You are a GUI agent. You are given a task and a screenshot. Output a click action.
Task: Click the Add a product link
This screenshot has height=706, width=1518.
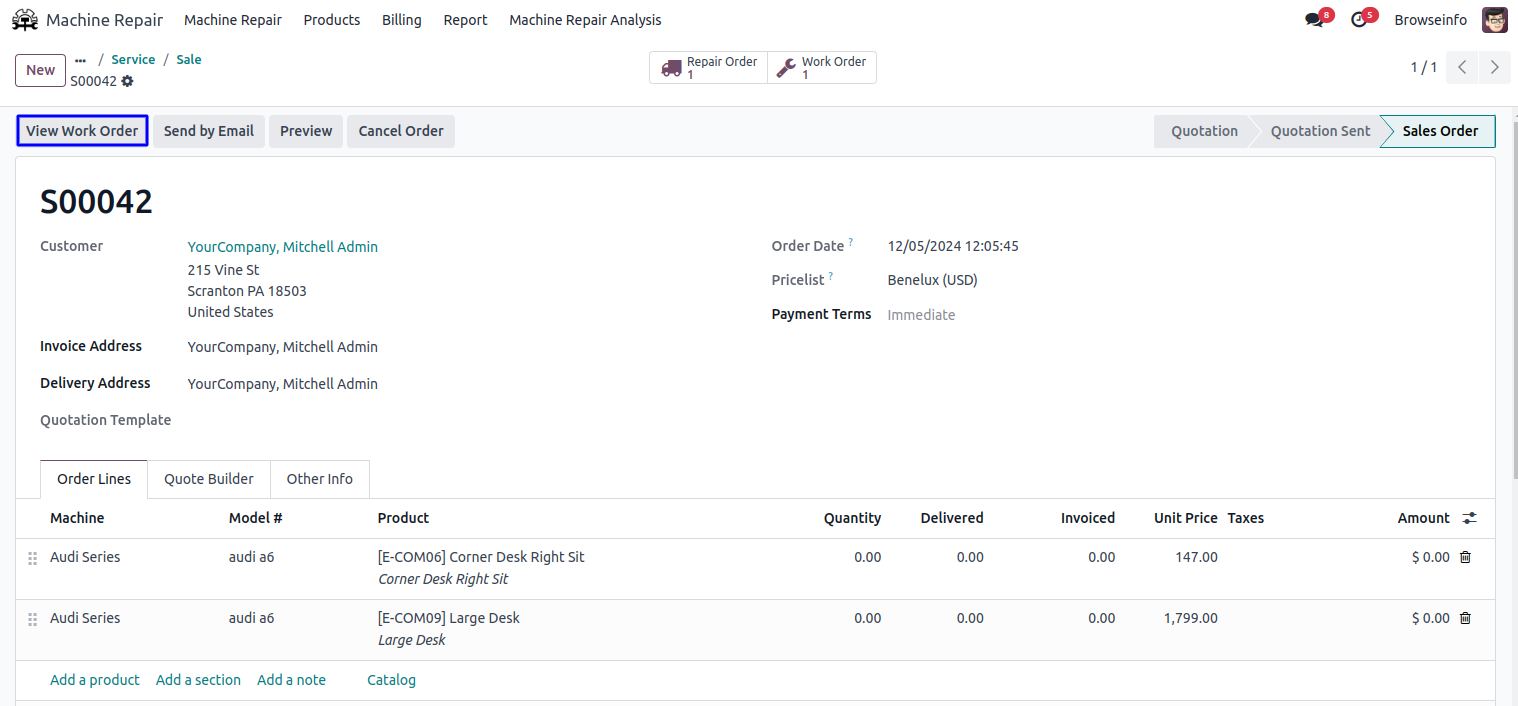coord(95,680)
